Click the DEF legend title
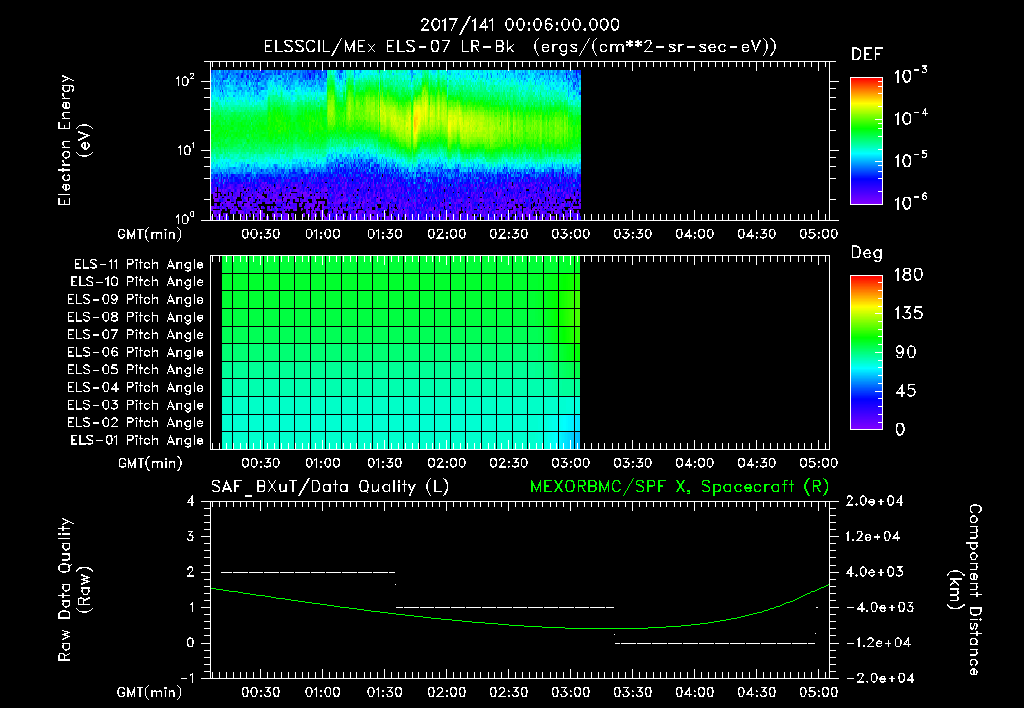The width and height of the screenshot is (1024, 708). click(x=867, y=55)
